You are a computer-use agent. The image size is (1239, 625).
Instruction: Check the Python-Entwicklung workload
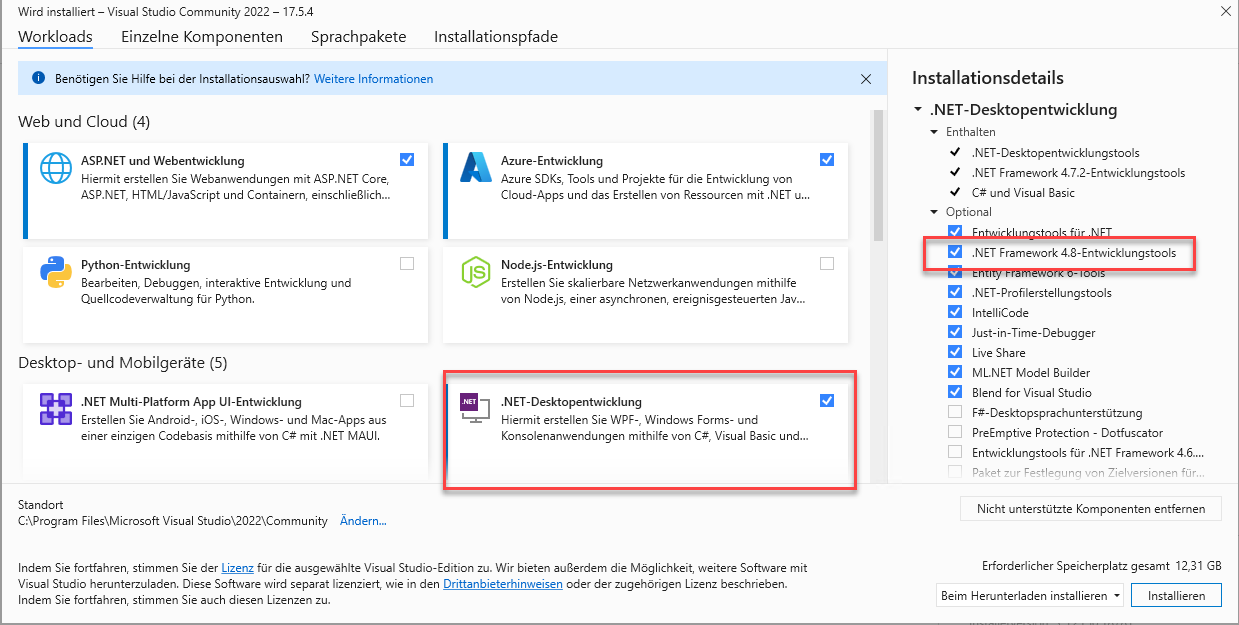[406, 264]
